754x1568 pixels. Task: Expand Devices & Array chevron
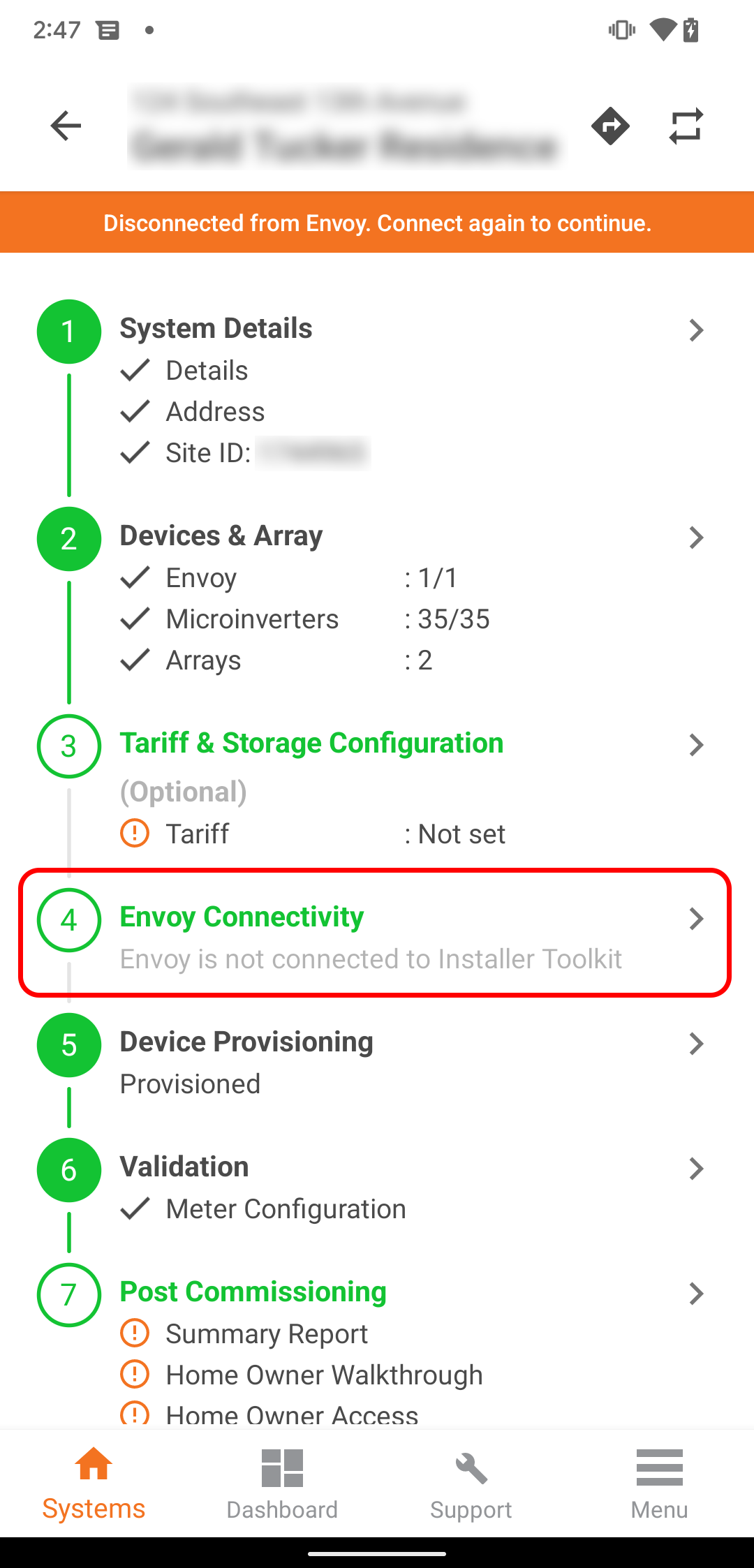[x=695, y=538]
